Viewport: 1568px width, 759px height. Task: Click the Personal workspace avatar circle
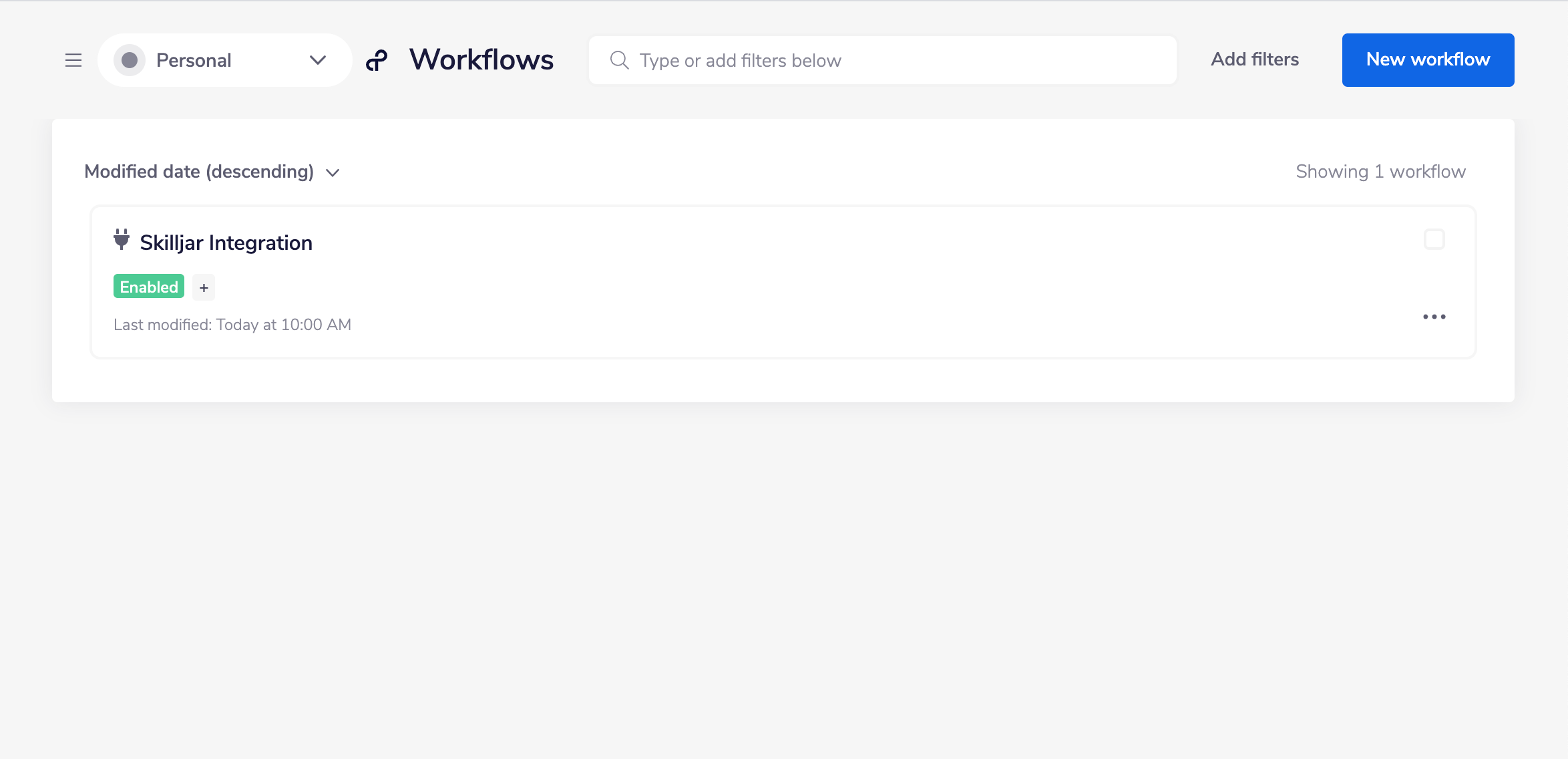(x=130, y=60)
